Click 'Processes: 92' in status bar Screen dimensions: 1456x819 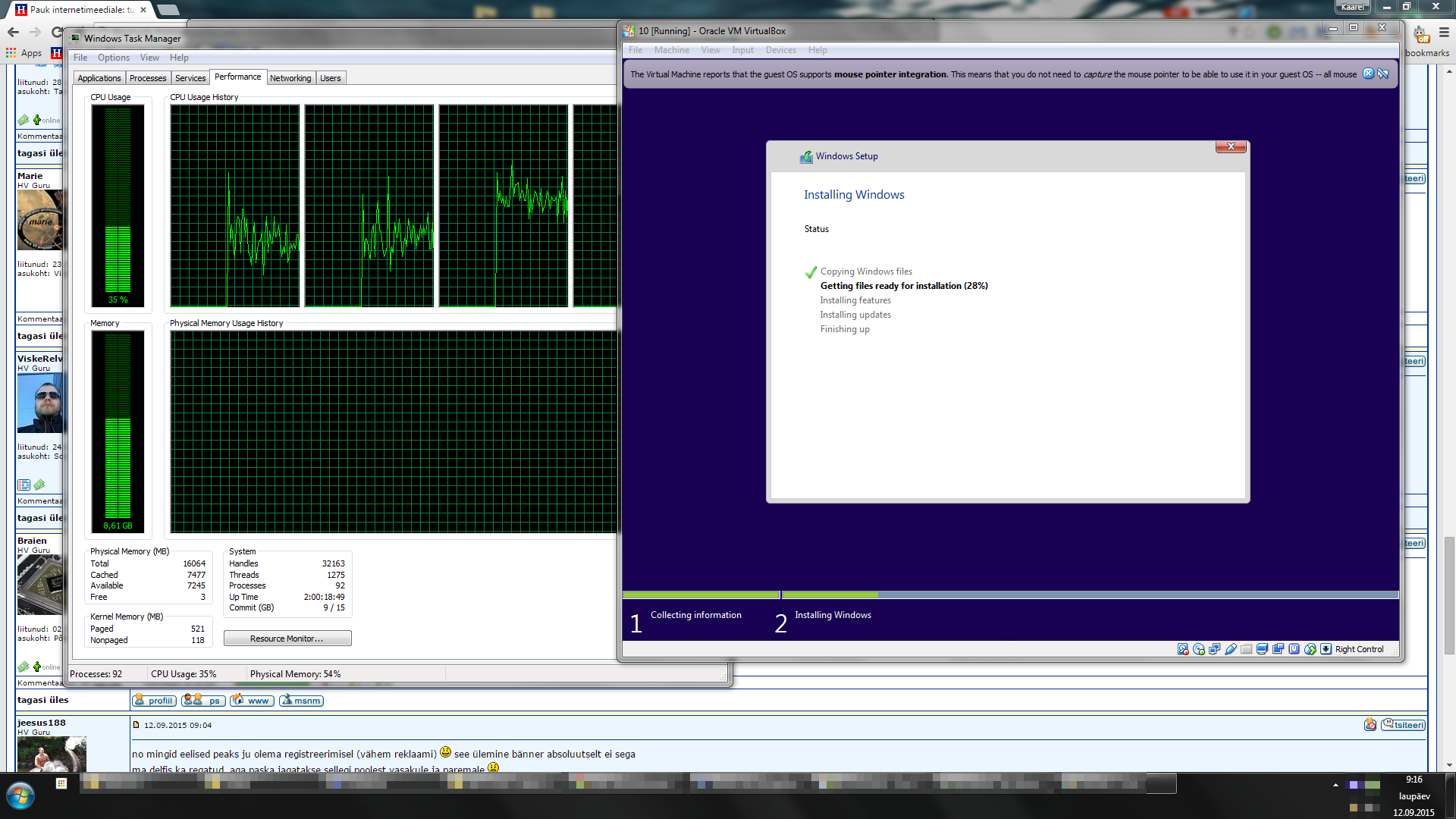[96, 674]
